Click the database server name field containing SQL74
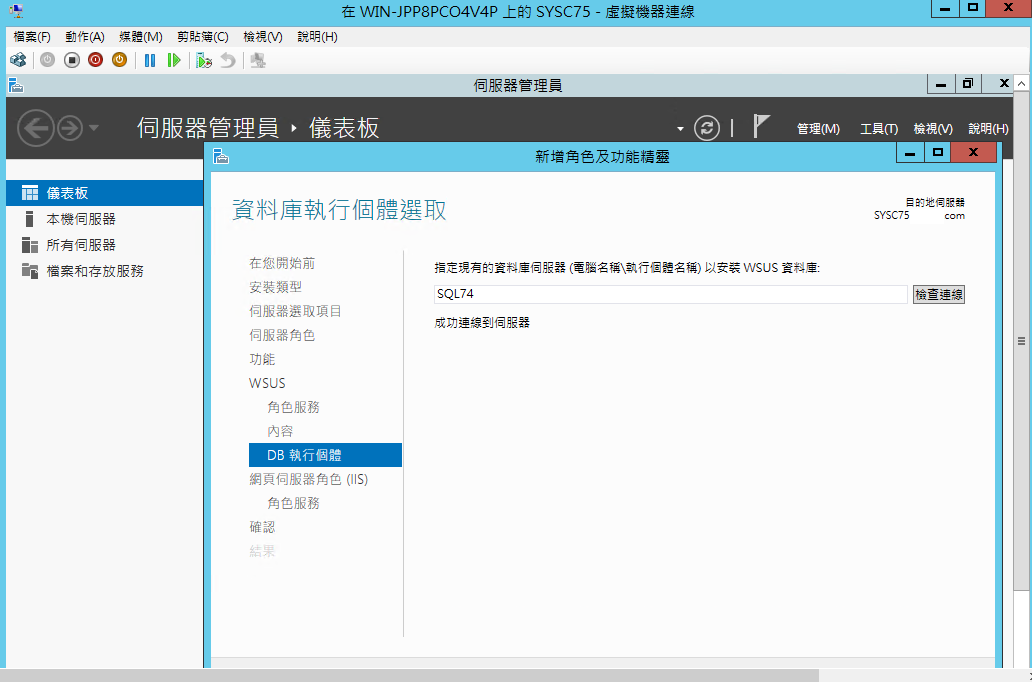Screen dimensions: 1032x682 (671, 294)
